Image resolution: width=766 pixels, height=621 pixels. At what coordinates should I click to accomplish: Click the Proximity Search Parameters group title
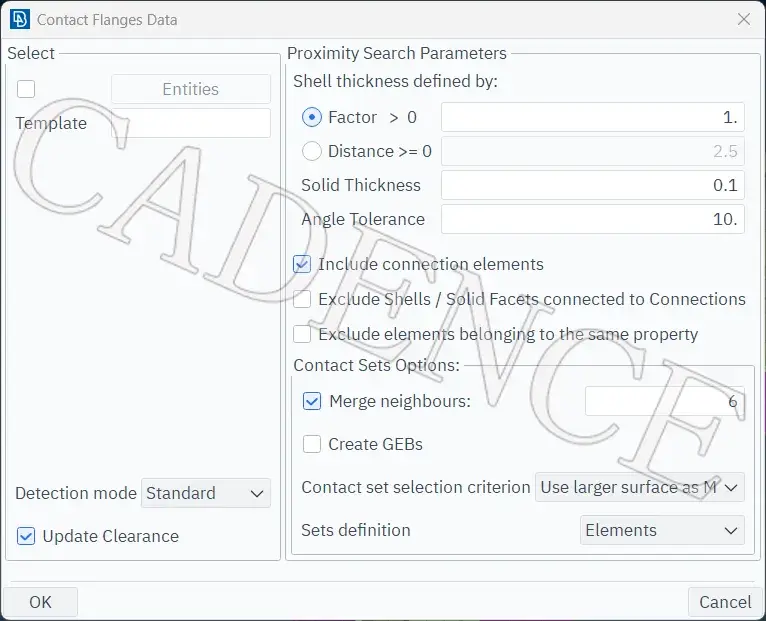click(397, 53)
